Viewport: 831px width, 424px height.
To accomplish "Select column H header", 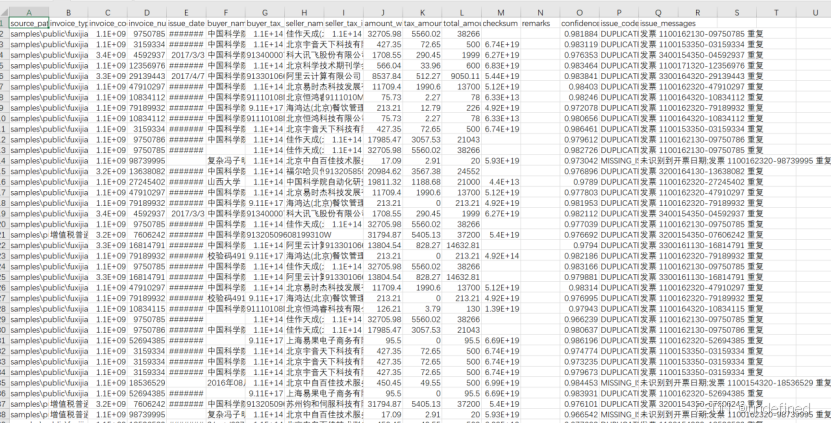I will click(304, 13).
